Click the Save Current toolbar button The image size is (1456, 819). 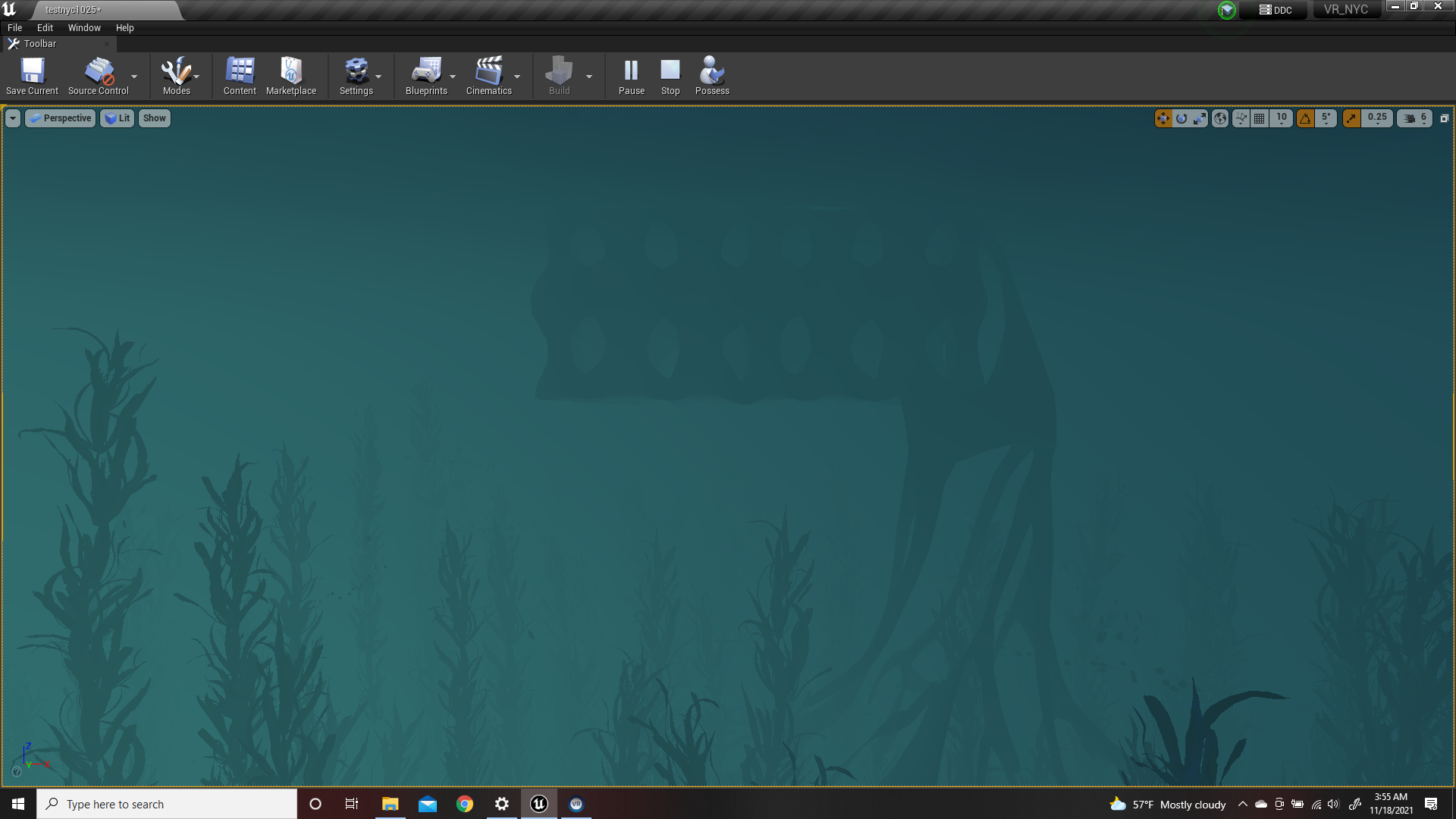pyautogui.click(x=32, y=76)
